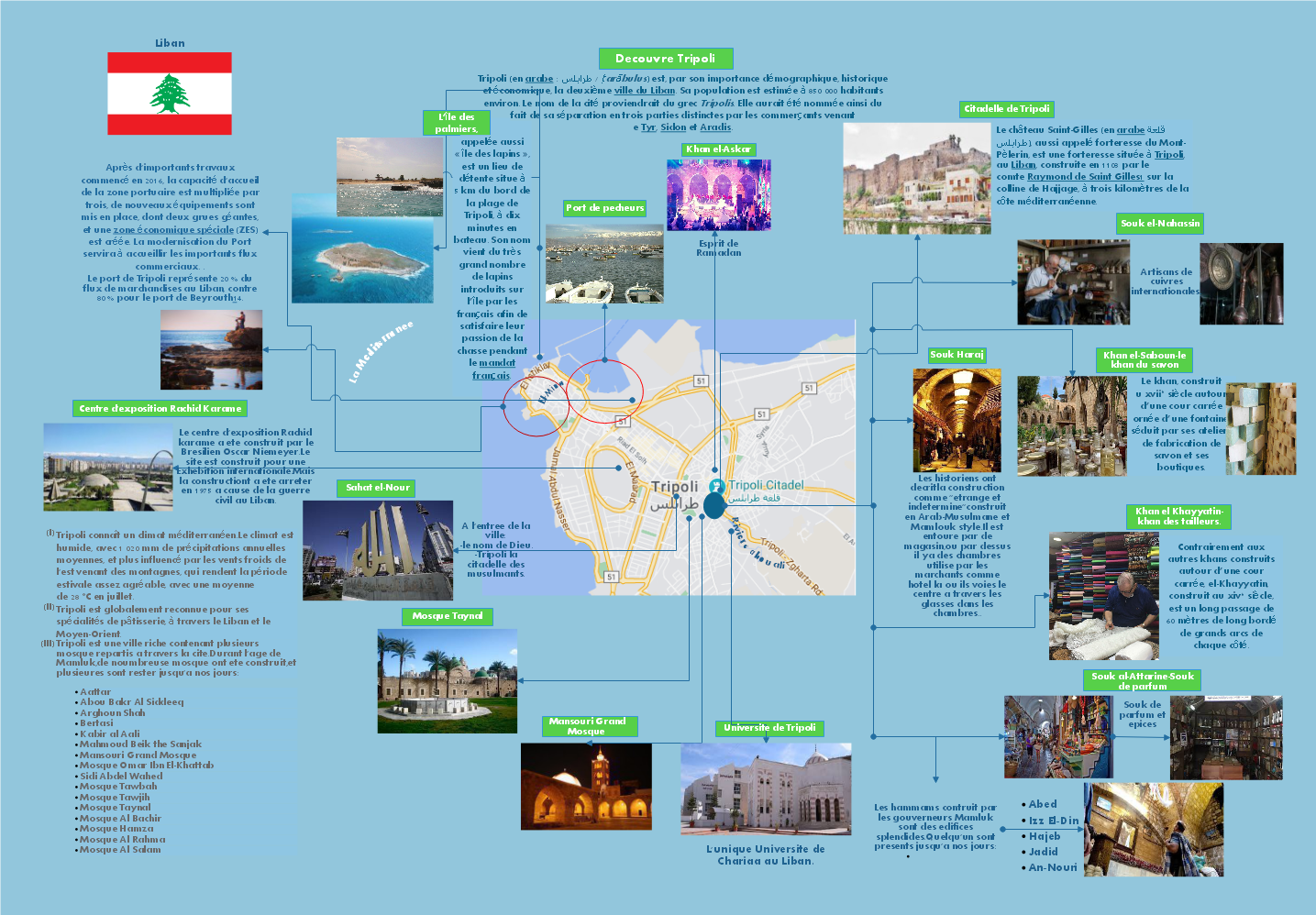Open the Souk Haraj vaulted hall photo
This screenshot has height=915, width=1316.
[957, 420]
